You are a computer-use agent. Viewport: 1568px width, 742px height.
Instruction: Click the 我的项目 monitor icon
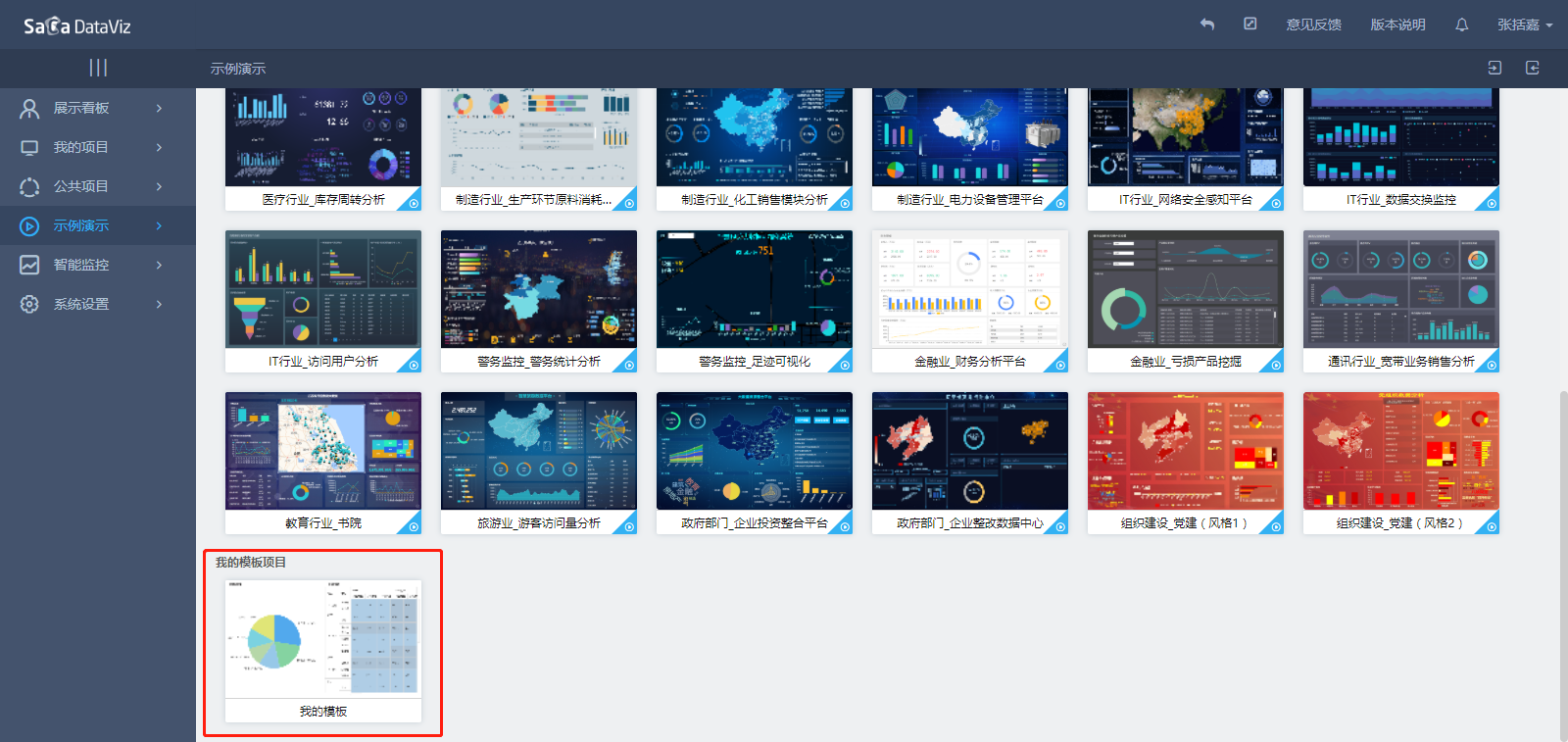tap(29, 147)
